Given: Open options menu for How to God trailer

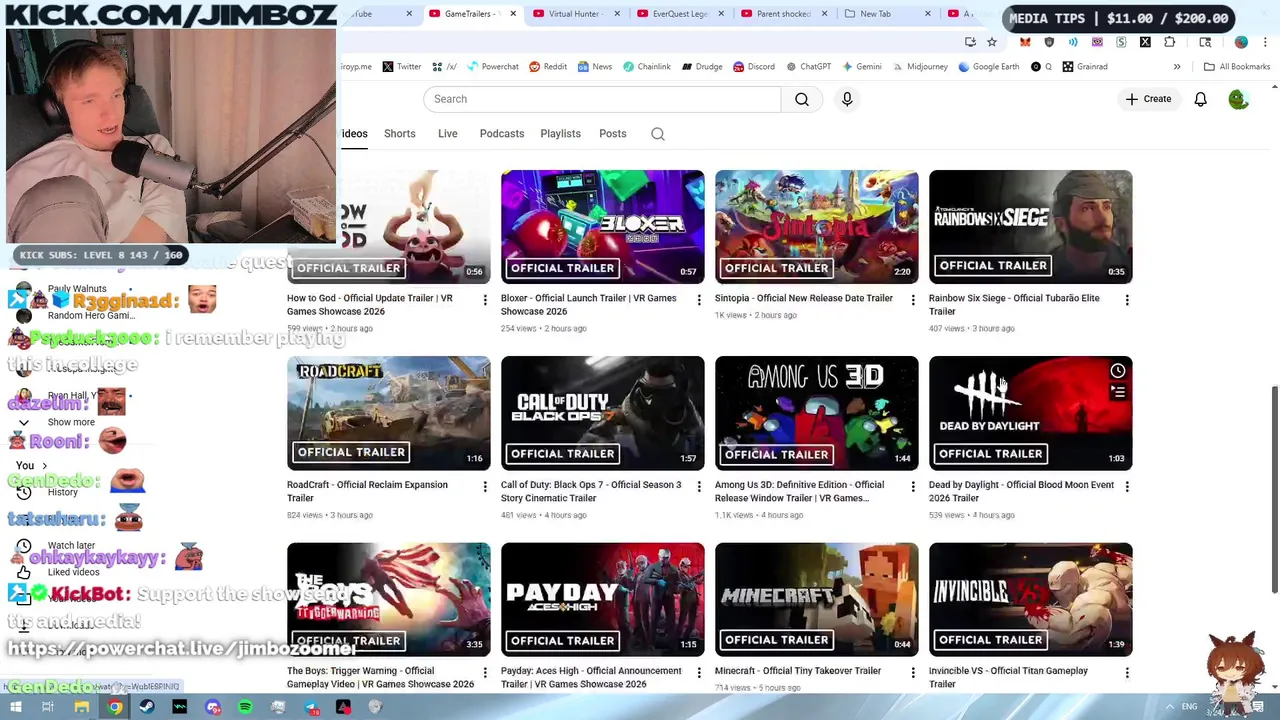Looking at the screenshot, I should pos(485,300).
